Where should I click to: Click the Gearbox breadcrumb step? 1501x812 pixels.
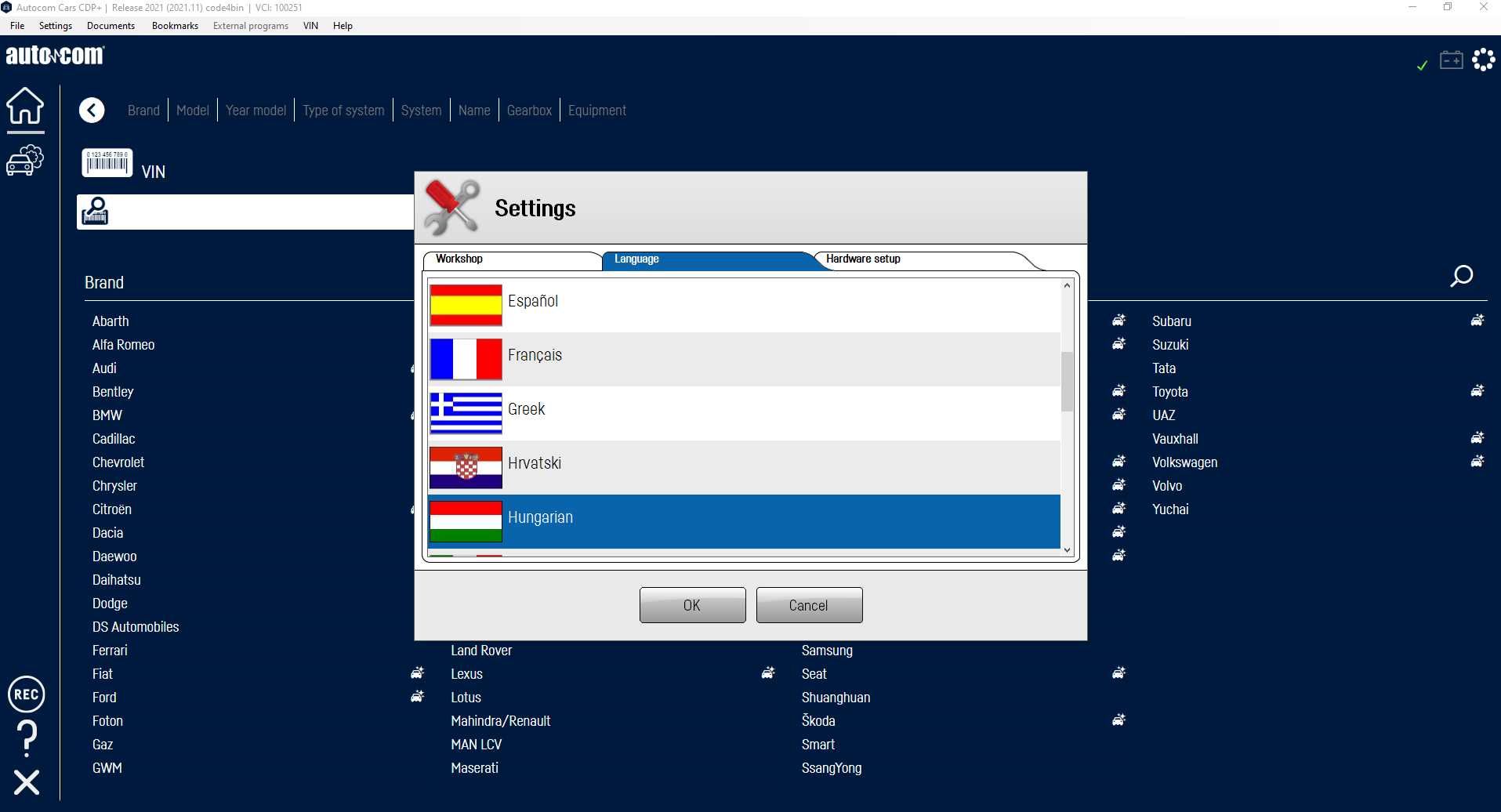(529, 111)
